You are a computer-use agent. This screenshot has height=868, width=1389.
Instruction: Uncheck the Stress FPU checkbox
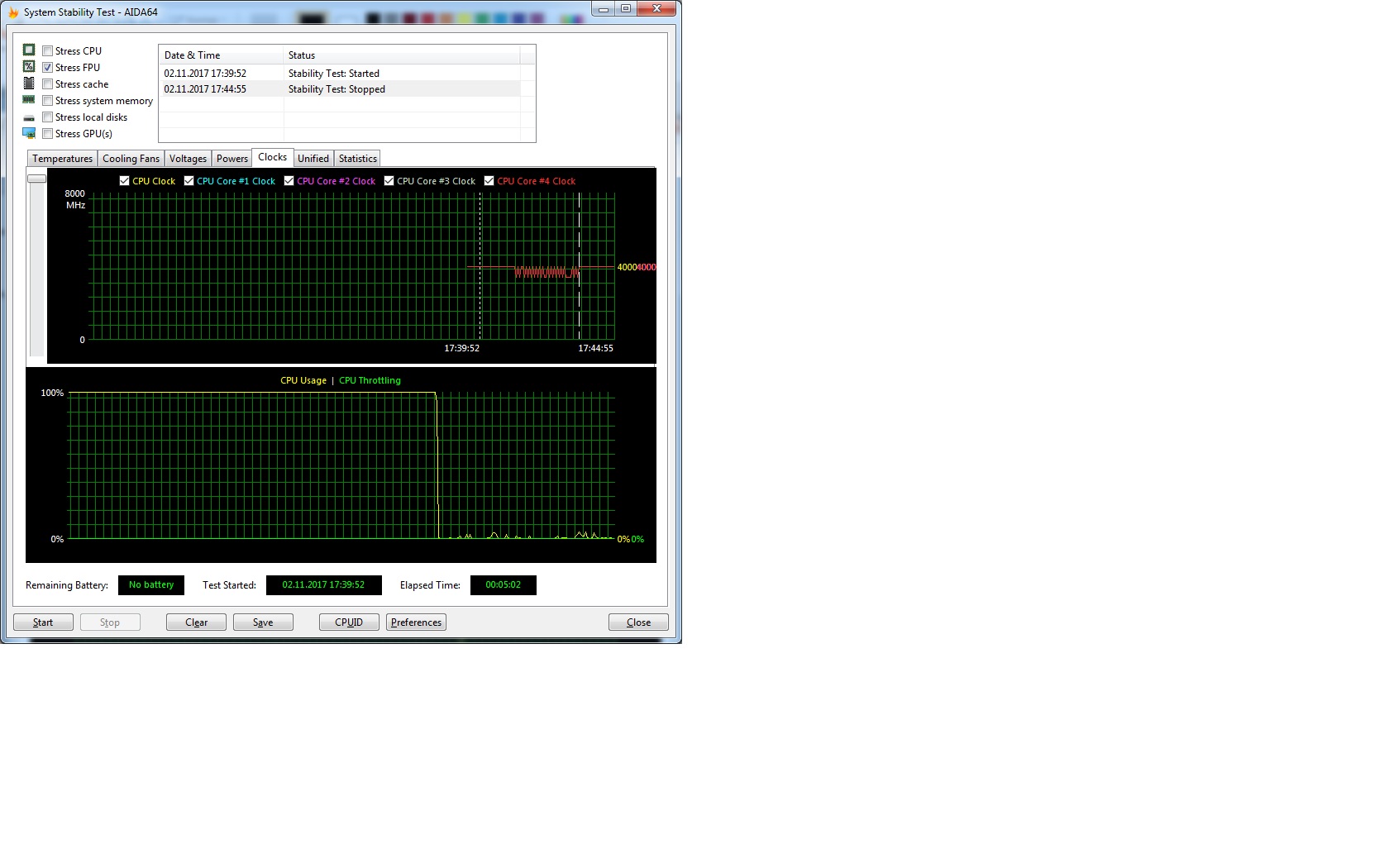pos(48,68)
